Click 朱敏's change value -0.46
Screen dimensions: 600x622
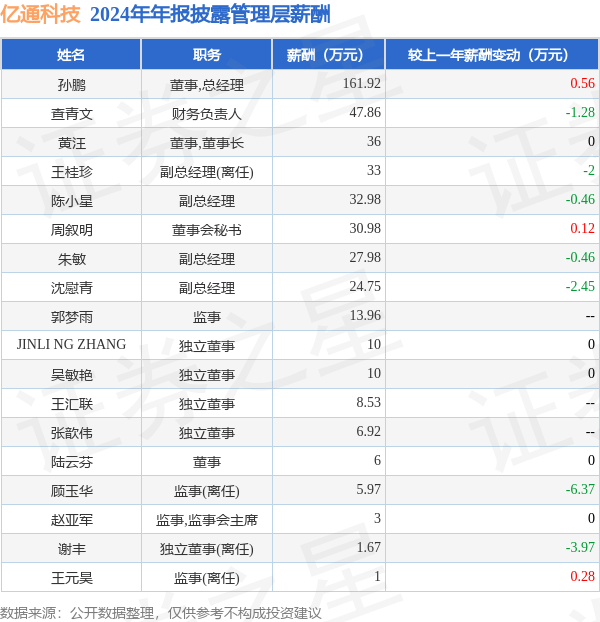[580, 257]
